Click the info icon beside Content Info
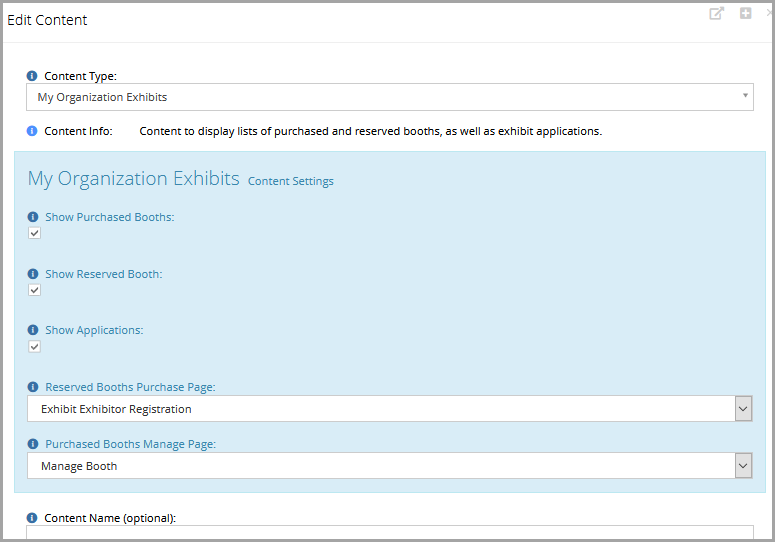 tap(32, 131)
